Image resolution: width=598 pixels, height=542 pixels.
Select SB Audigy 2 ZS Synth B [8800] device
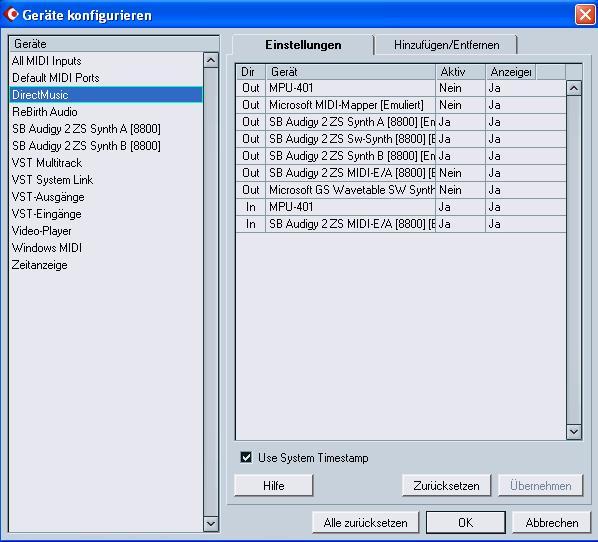106,146
